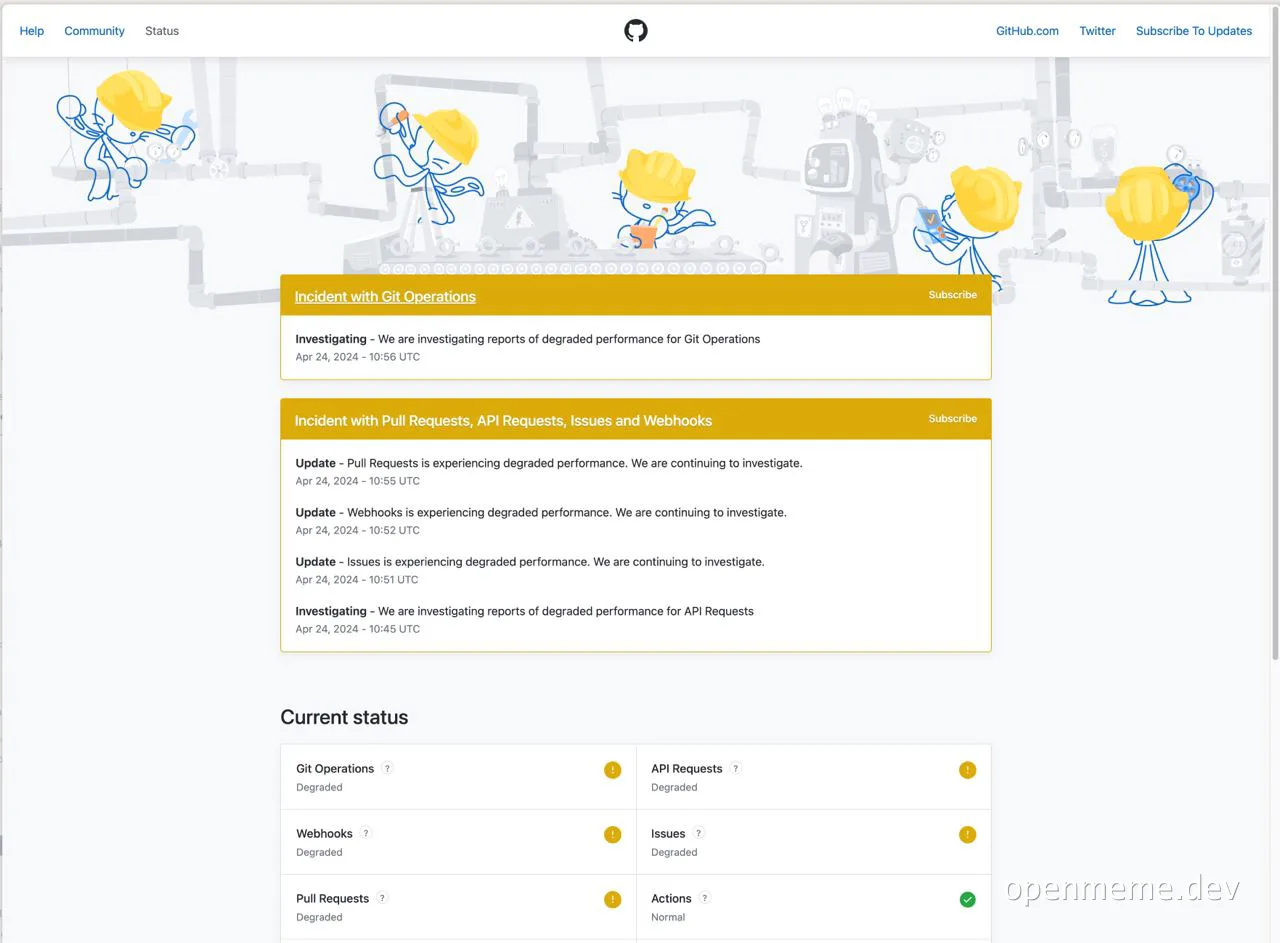Click the Git Operations investigating message
This screenshot has width=1280, height=943.
(528, 339)
